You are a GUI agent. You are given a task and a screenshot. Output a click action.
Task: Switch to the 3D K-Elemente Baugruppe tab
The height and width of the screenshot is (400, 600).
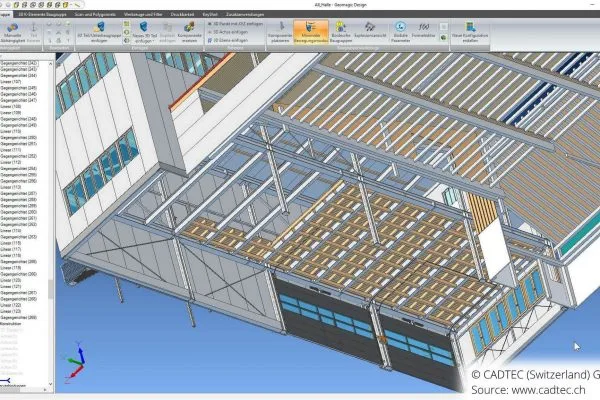pyautogui.click(x=42, y=15)
